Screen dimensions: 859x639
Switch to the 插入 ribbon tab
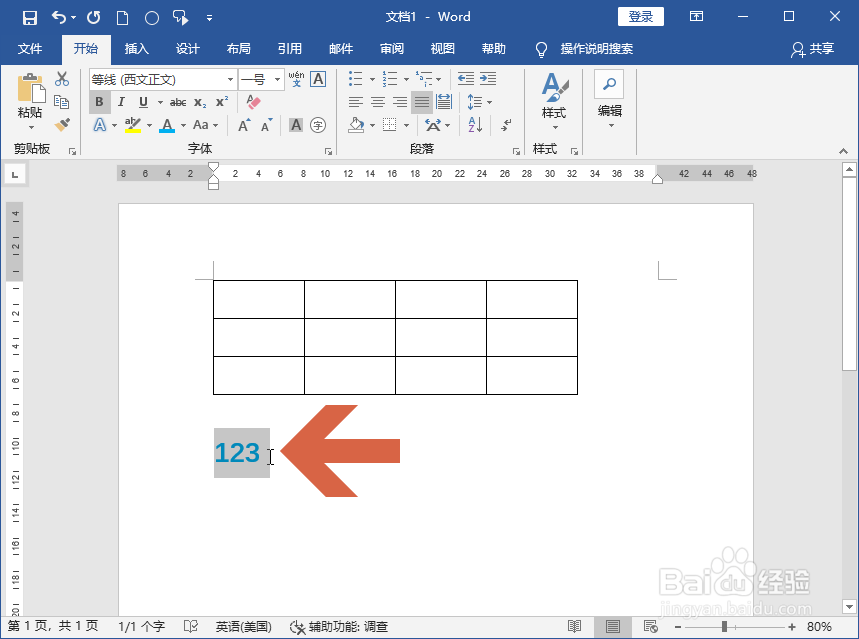(136, 49)
